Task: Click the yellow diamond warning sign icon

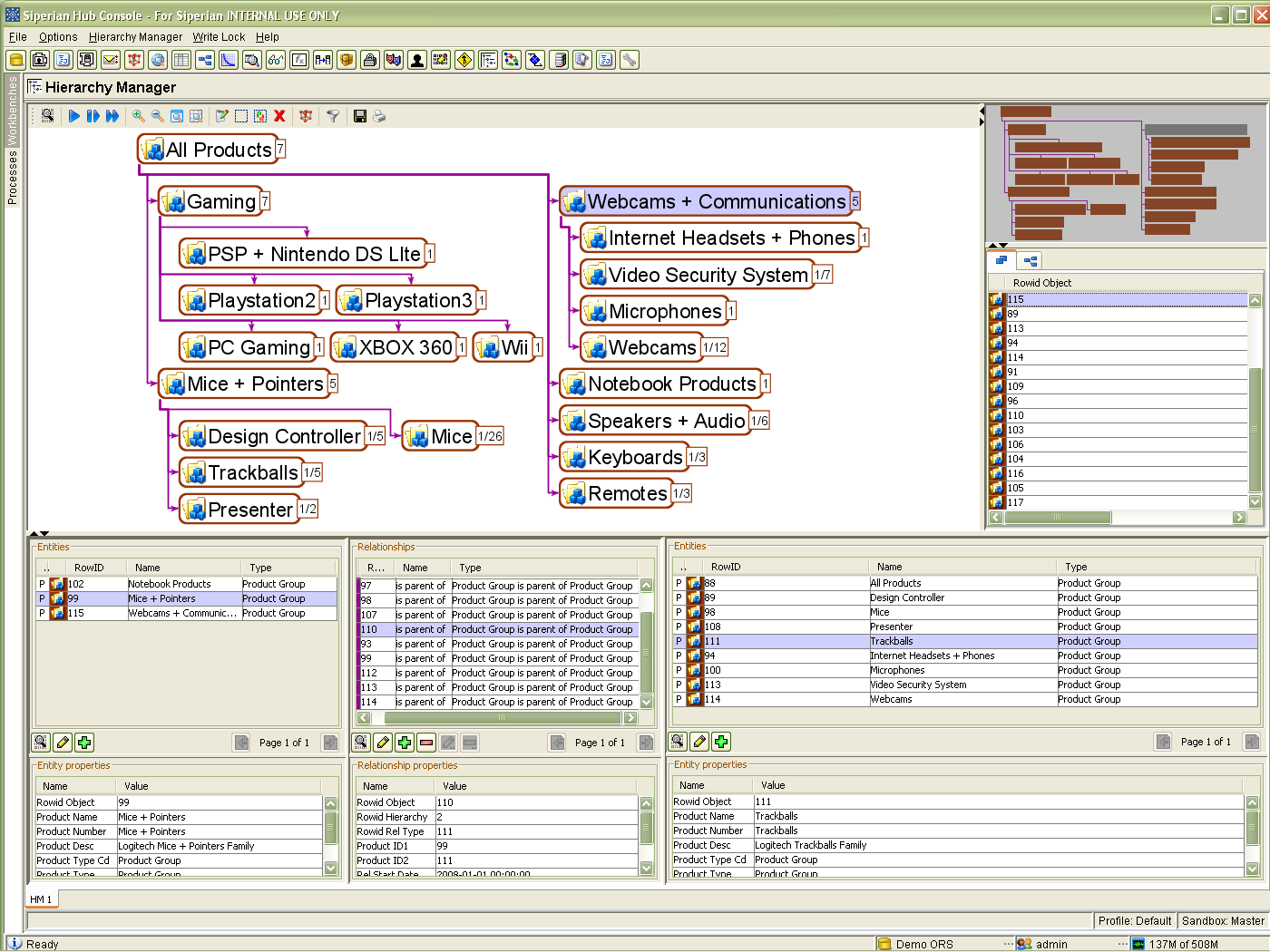Action: pos(464,60)
